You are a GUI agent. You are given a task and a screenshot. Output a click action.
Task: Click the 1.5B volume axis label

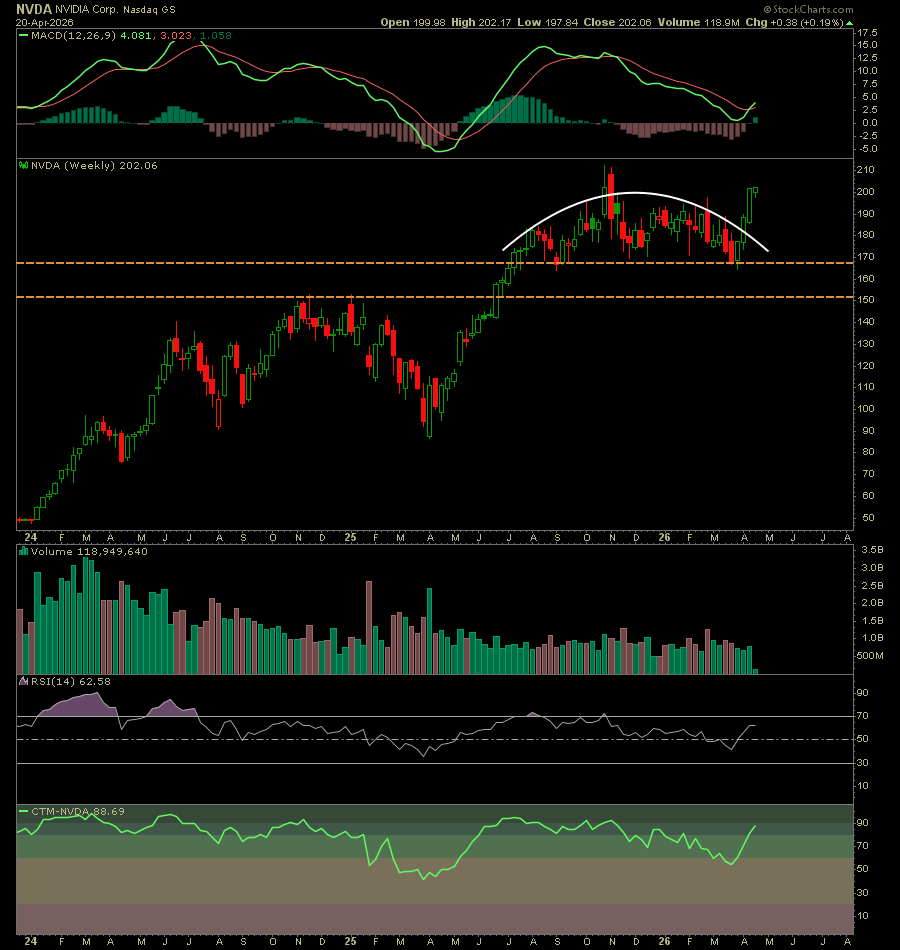pos(872,620)
